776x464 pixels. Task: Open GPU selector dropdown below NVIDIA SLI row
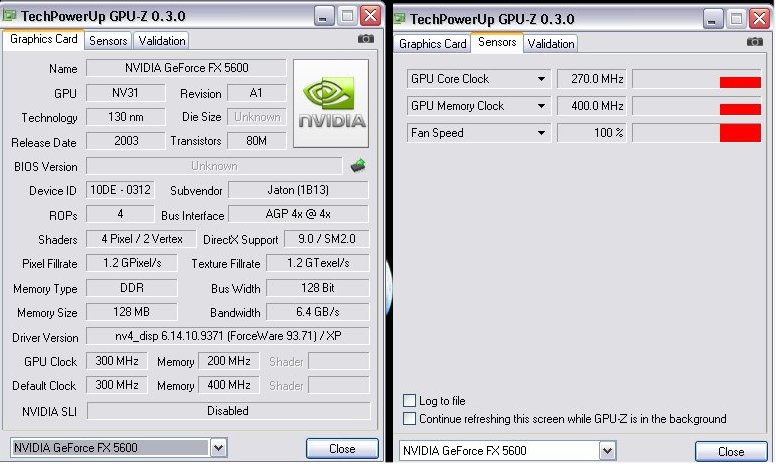tap(219, 448)
